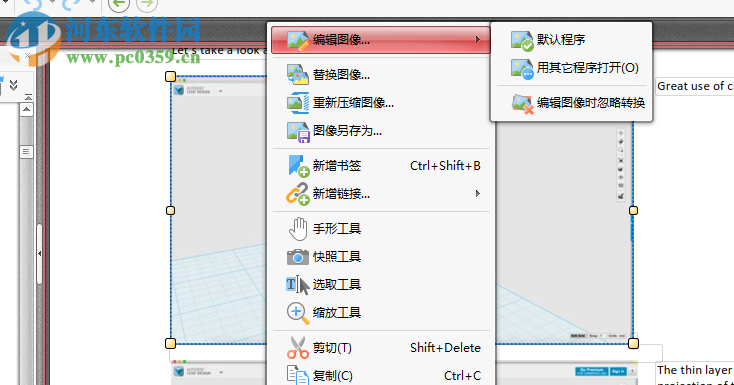
Task: Click the magnifier zoom icon
Action: pyautogui.click(x=298, y=313)
